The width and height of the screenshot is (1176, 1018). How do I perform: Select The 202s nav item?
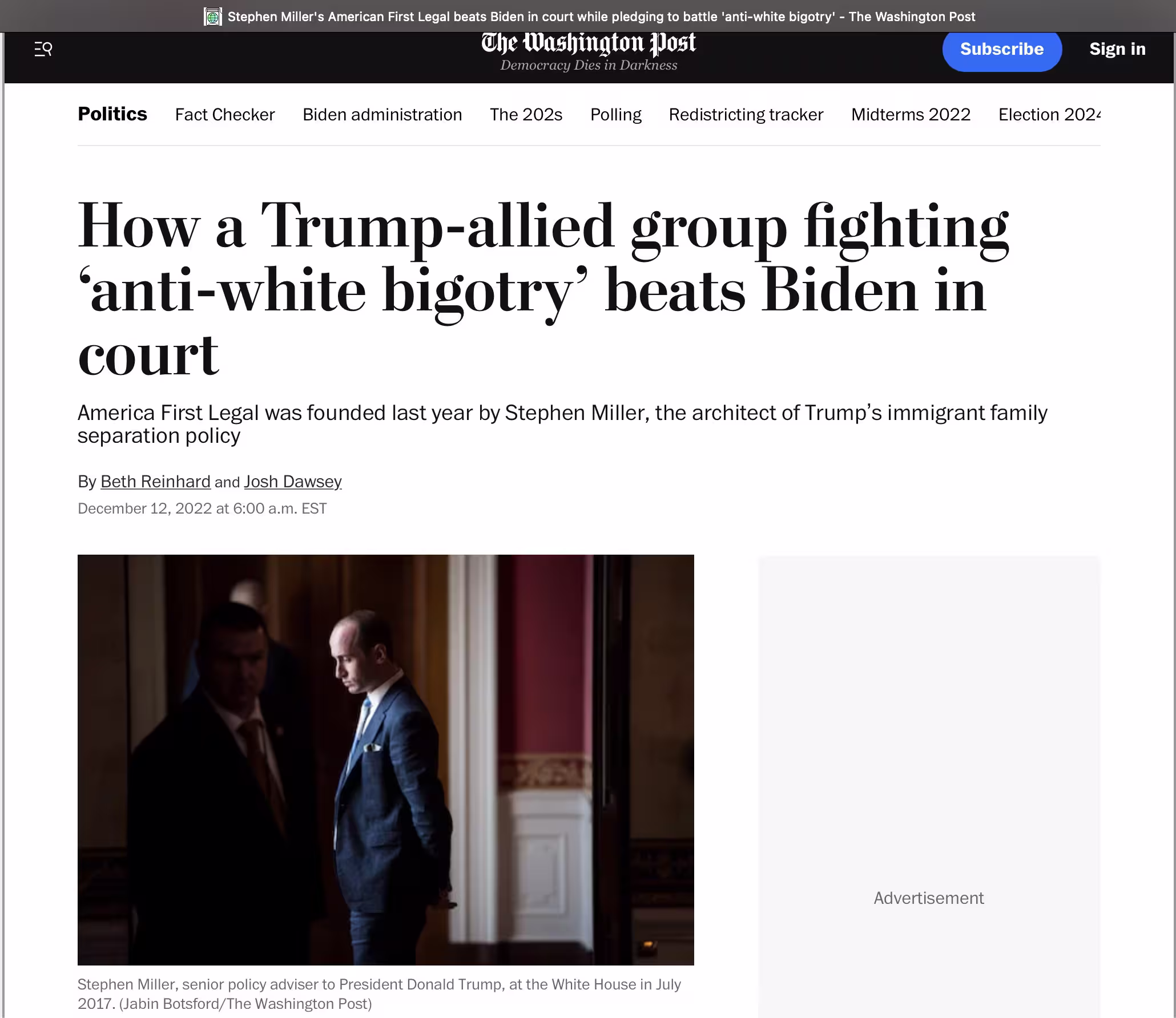pyautogui.click(x=526, y=115)
